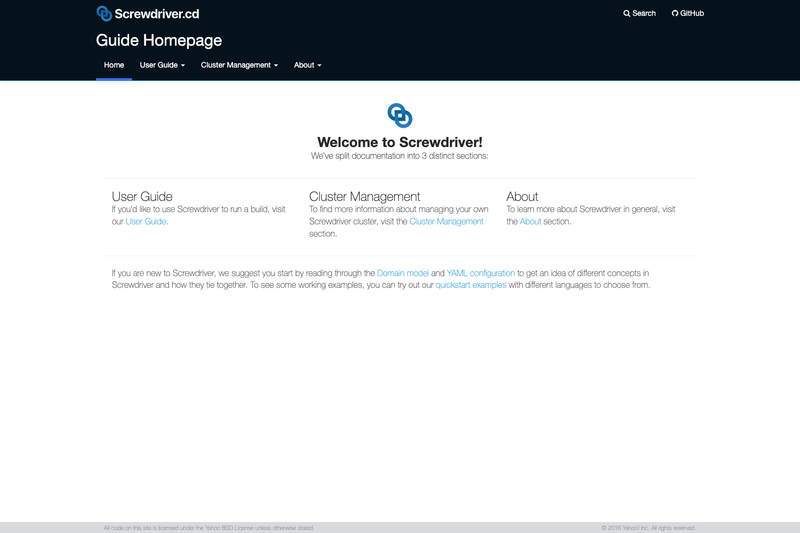The height and width of the screenshot is (533, 800).
Task: Open the quickstart examples link
Action: click(x=471, y=285)
